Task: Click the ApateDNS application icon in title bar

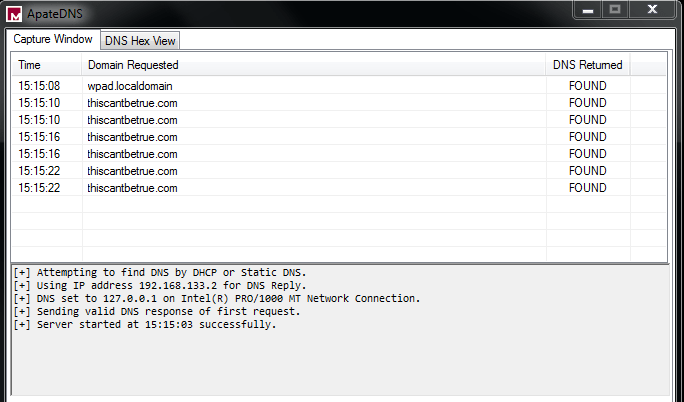Action: 14,14
